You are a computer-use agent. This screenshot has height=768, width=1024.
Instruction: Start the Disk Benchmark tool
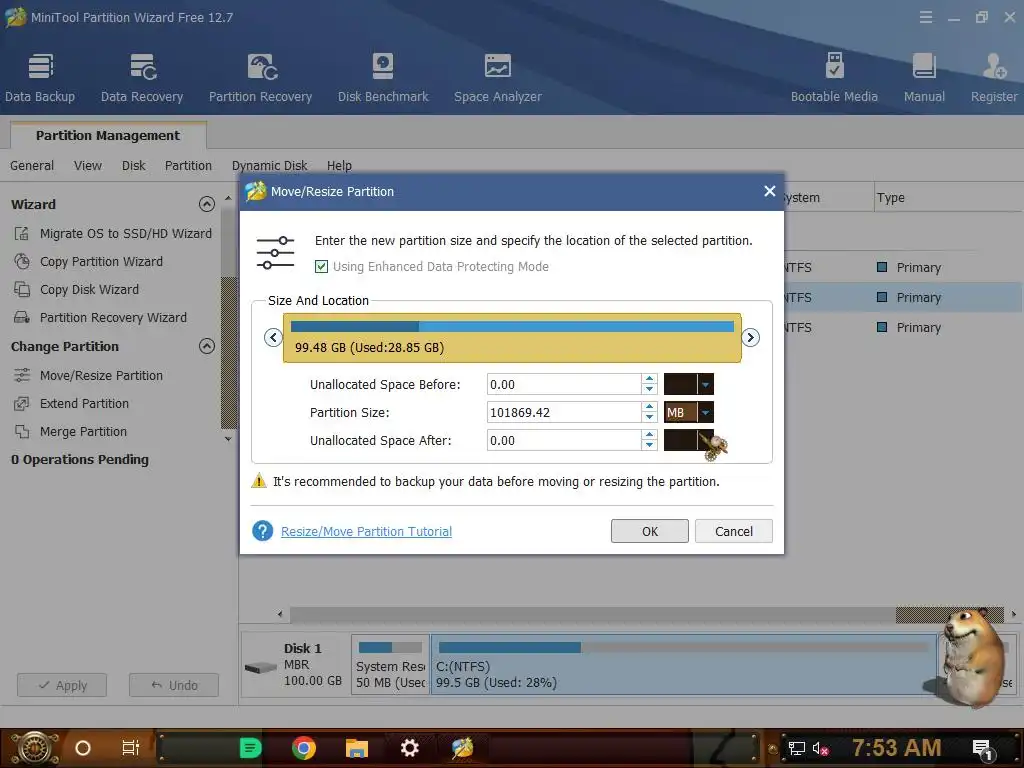click(383, 78)
